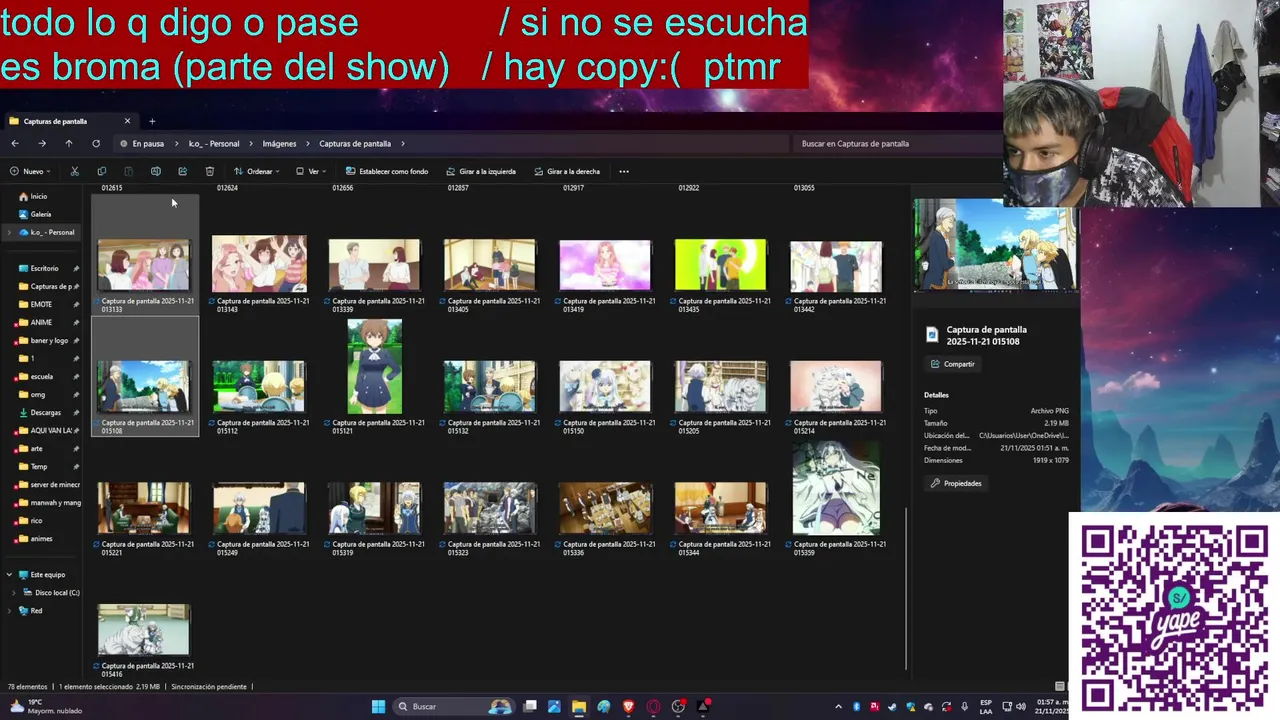Select screenshot thumbnail 2025-11-21 015121
Screen dimensions: 1280x720
tap(375, 366)
